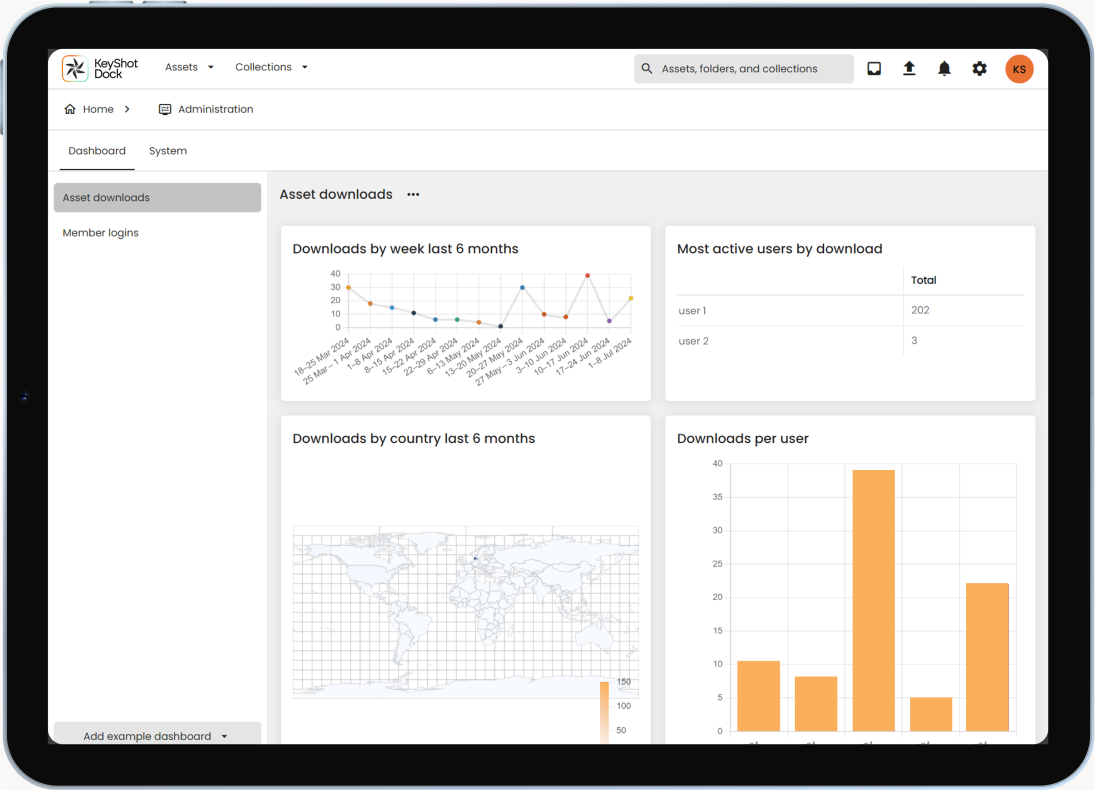Click the KeyShot Dock logo
1095x790 pixels.
click(100, 68)
